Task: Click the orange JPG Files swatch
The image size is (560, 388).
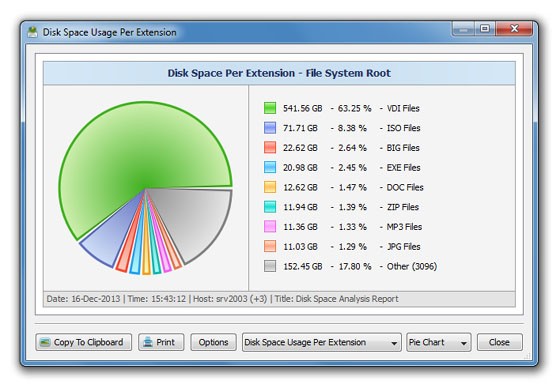Action: pos(270,247)
